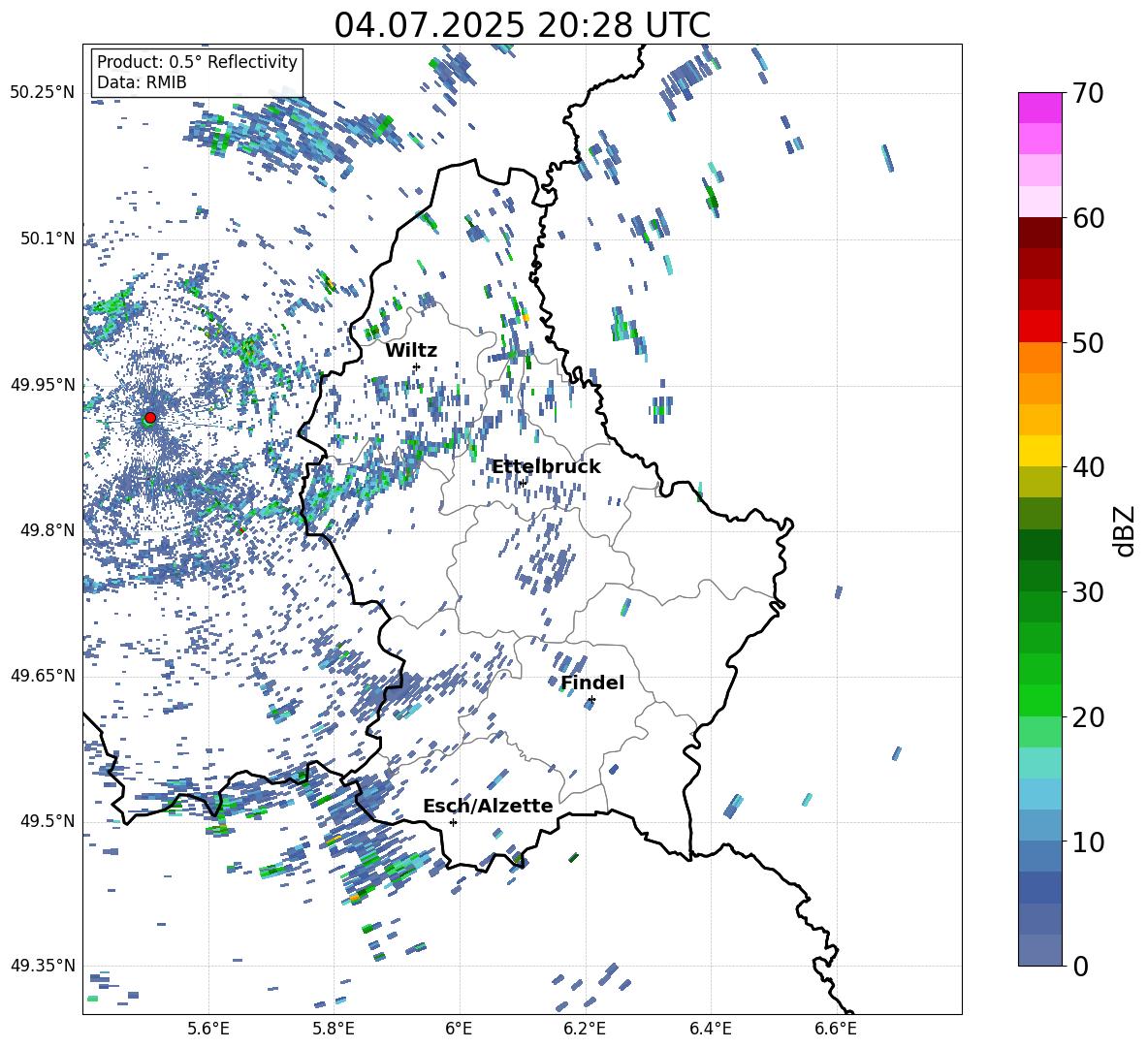
Task: Select the Esch/Alzette city label
Action: 488,806
